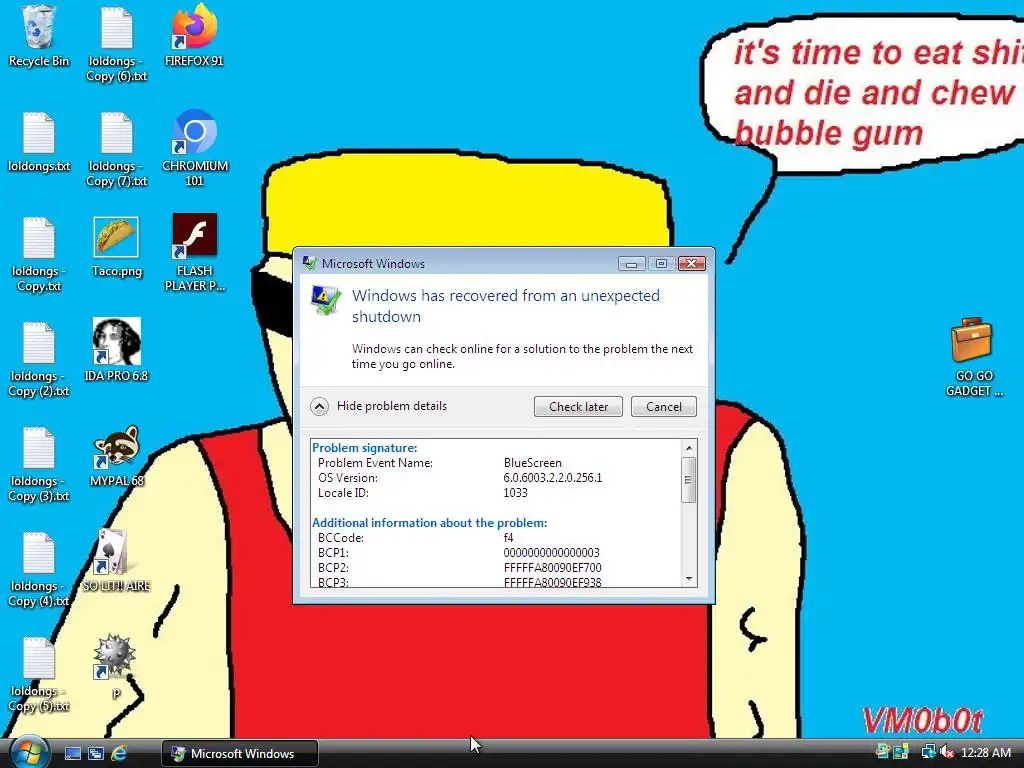Close the Microsoft Windows dialog
Screen dimensions: 1024x768
click(692, 263)
